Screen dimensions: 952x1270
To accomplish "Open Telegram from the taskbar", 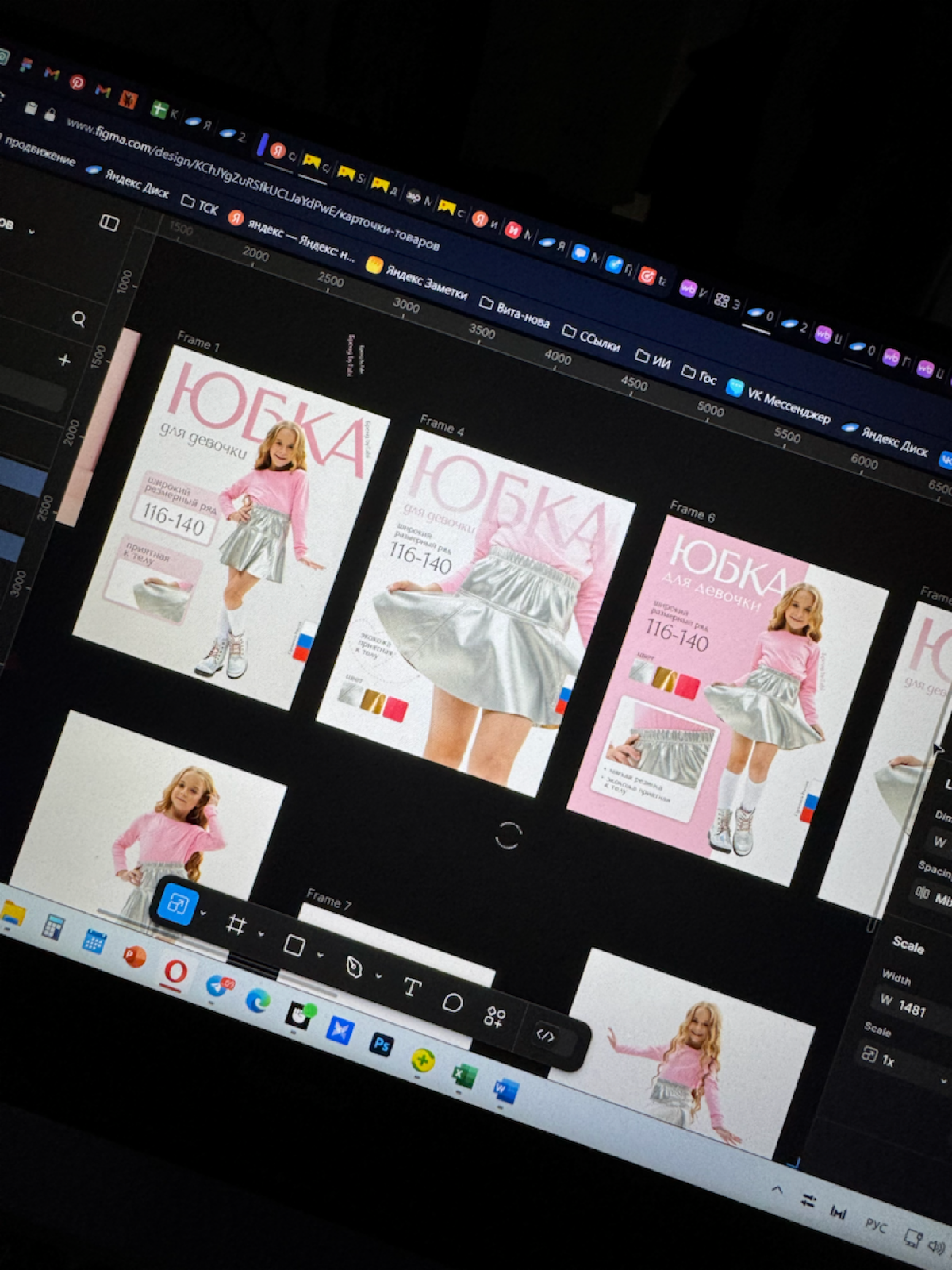I will click(217, 986).
